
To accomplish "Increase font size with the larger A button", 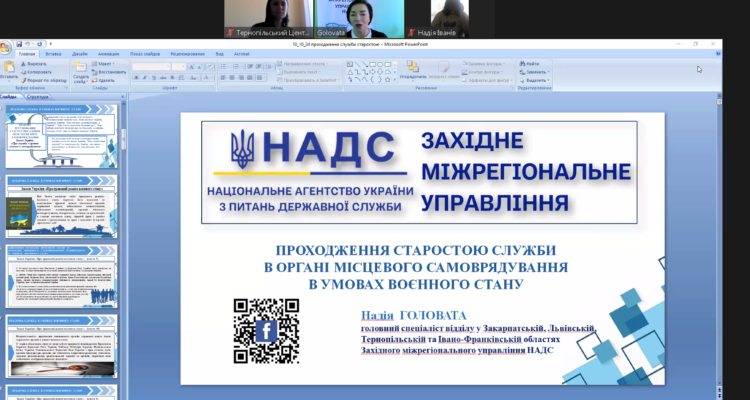I will tap(191, 67).
